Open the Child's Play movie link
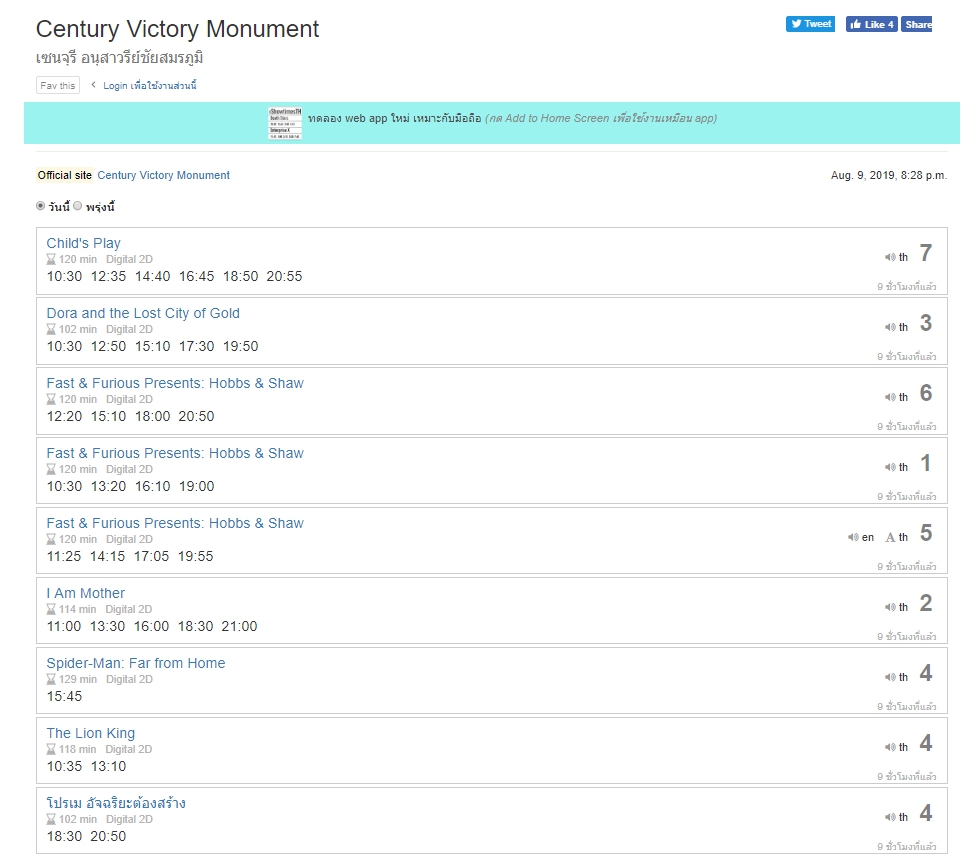The height and width of the screenshot is (862, 980). [x=83, y=243]
